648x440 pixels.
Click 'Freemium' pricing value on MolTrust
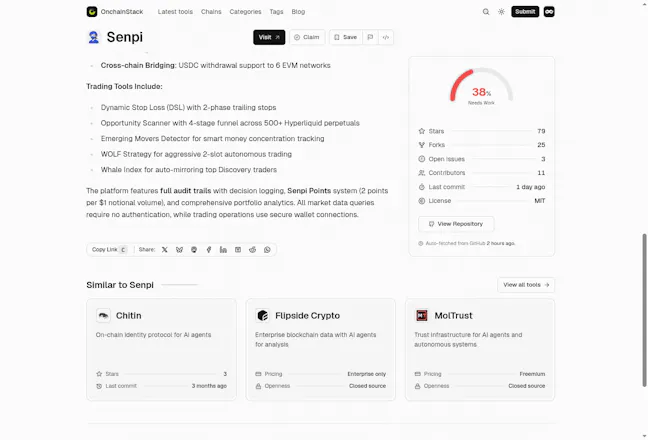[532, 374]
